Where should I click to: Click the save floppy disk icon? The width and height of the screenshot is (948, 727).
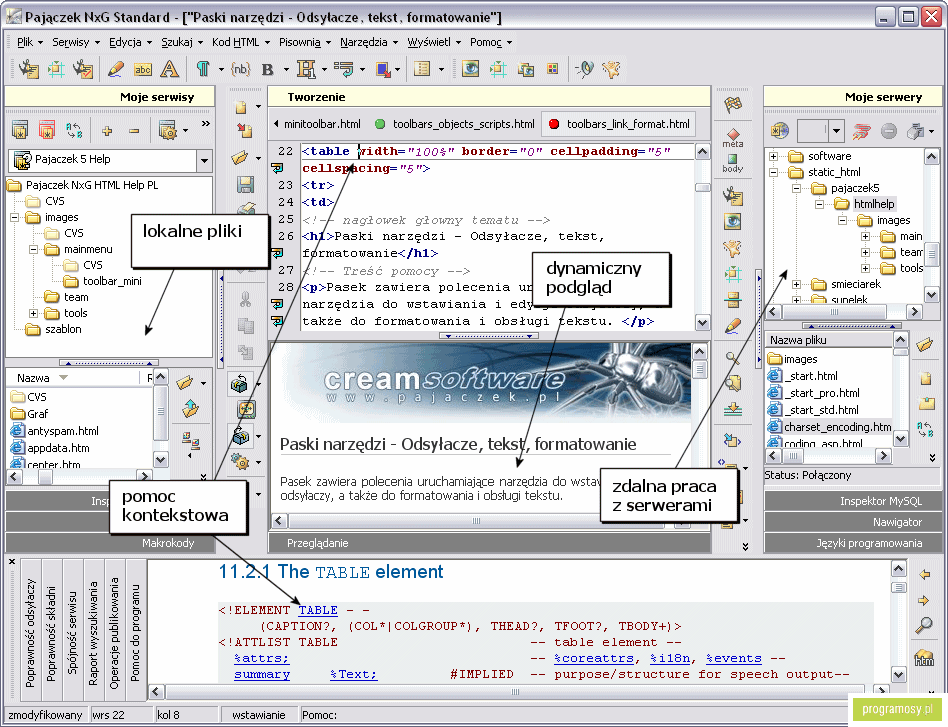click(245, 184)
